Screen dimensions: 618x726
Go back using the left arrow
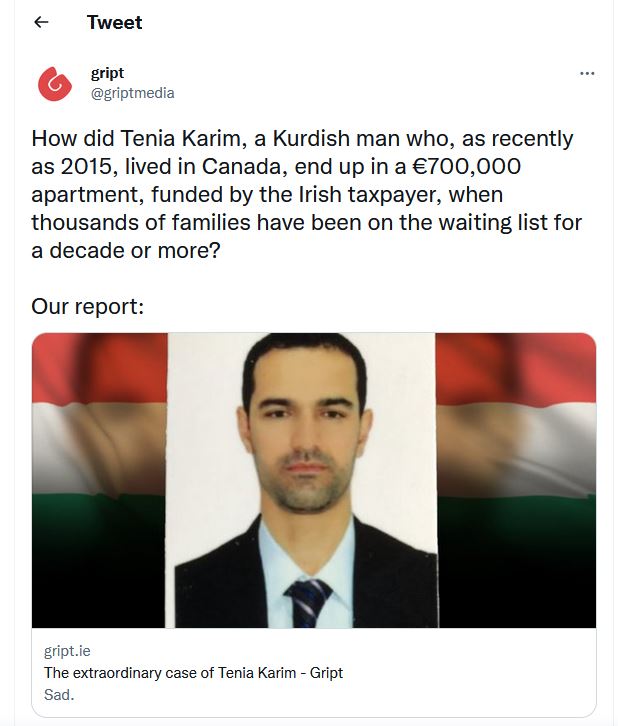point(42,22)
